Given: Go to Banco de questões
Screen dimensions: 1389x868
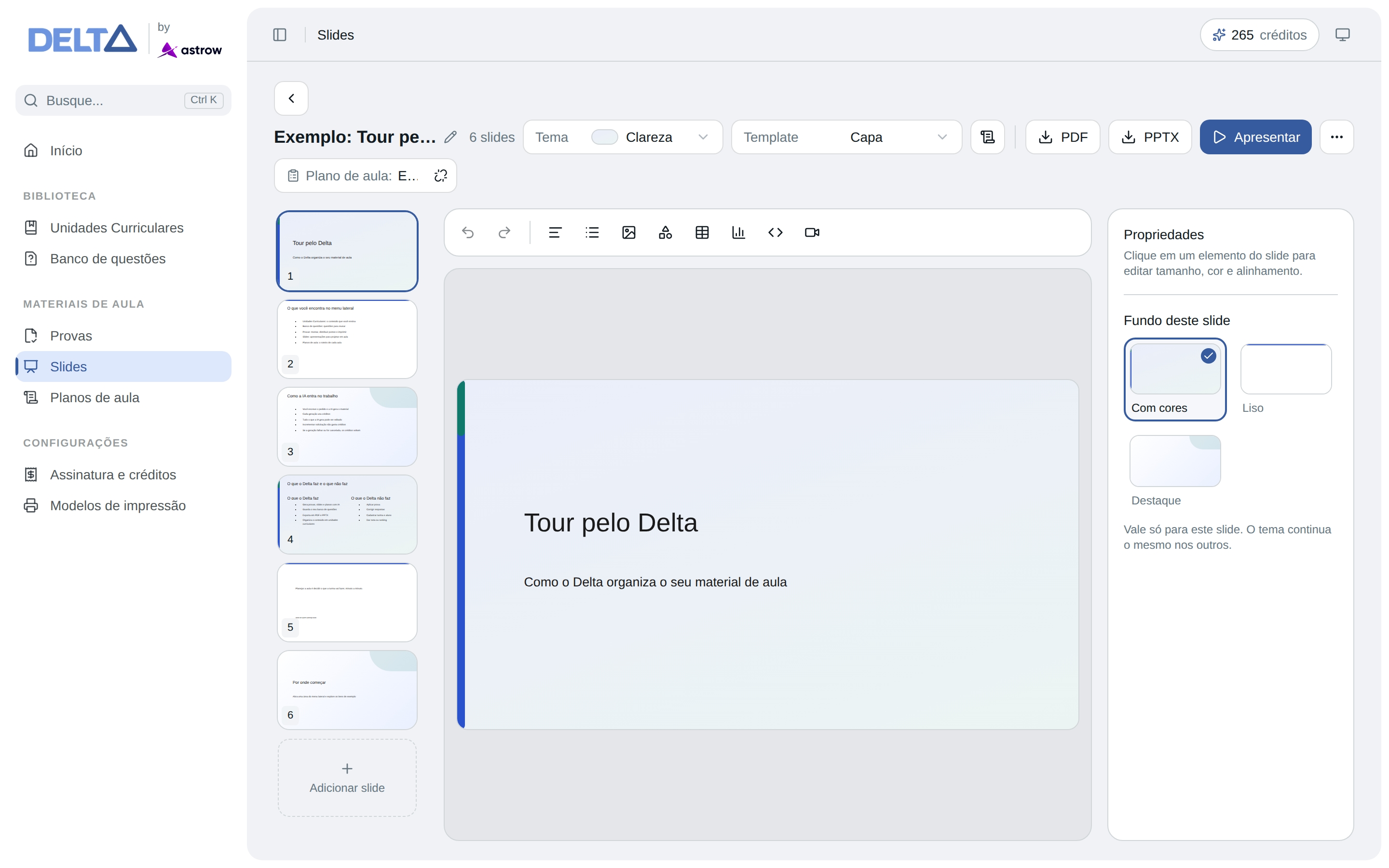Looking at the screenshot, I should click(x=123, y=259).
